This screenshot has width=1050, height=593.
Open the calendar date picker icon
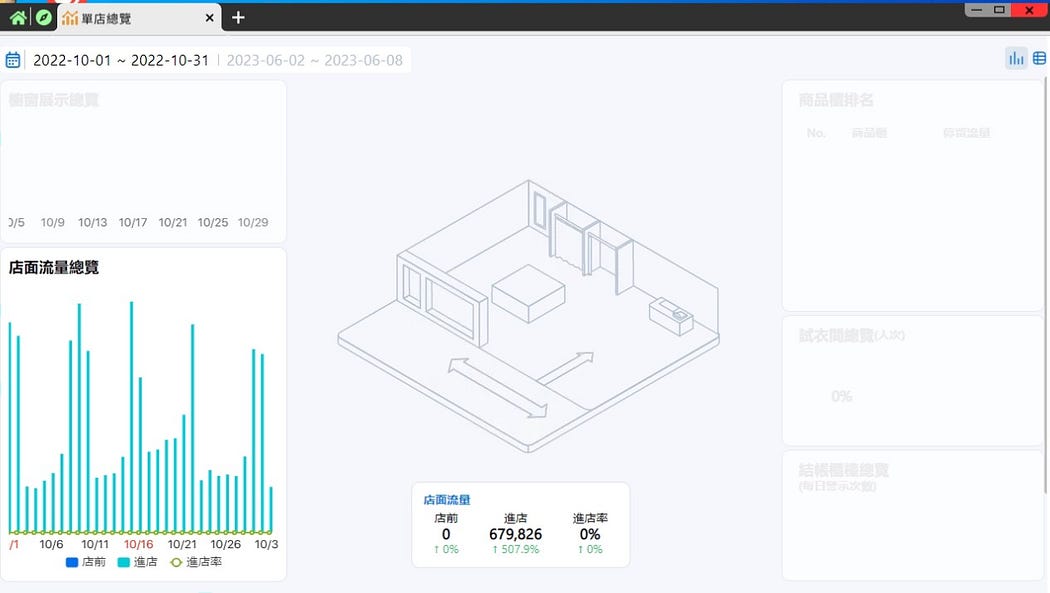click(13, 60)
